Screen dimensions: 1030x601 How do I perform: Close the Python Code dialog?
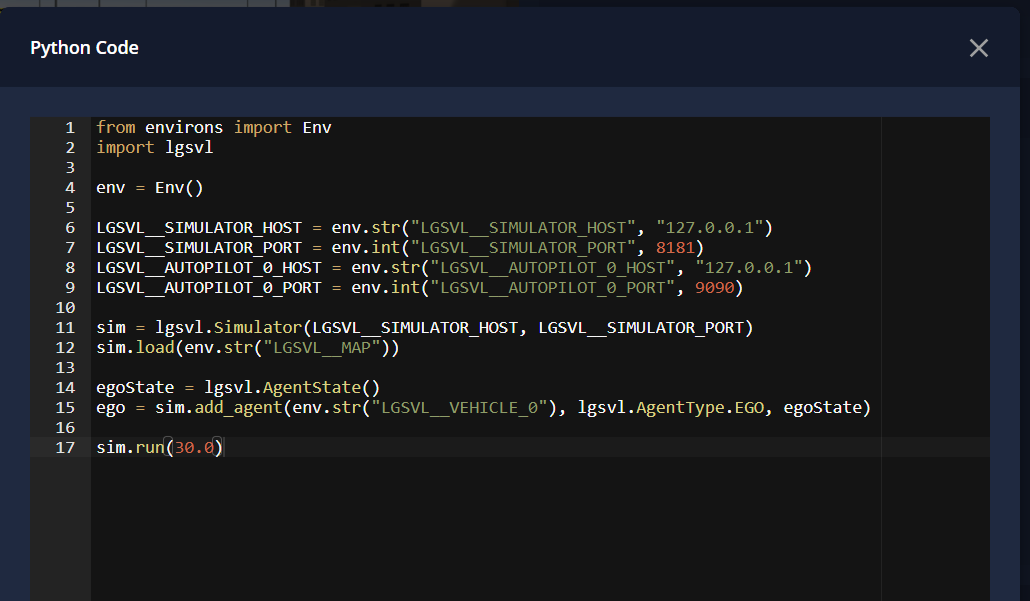pyautogui.click(x=979, y=48)
